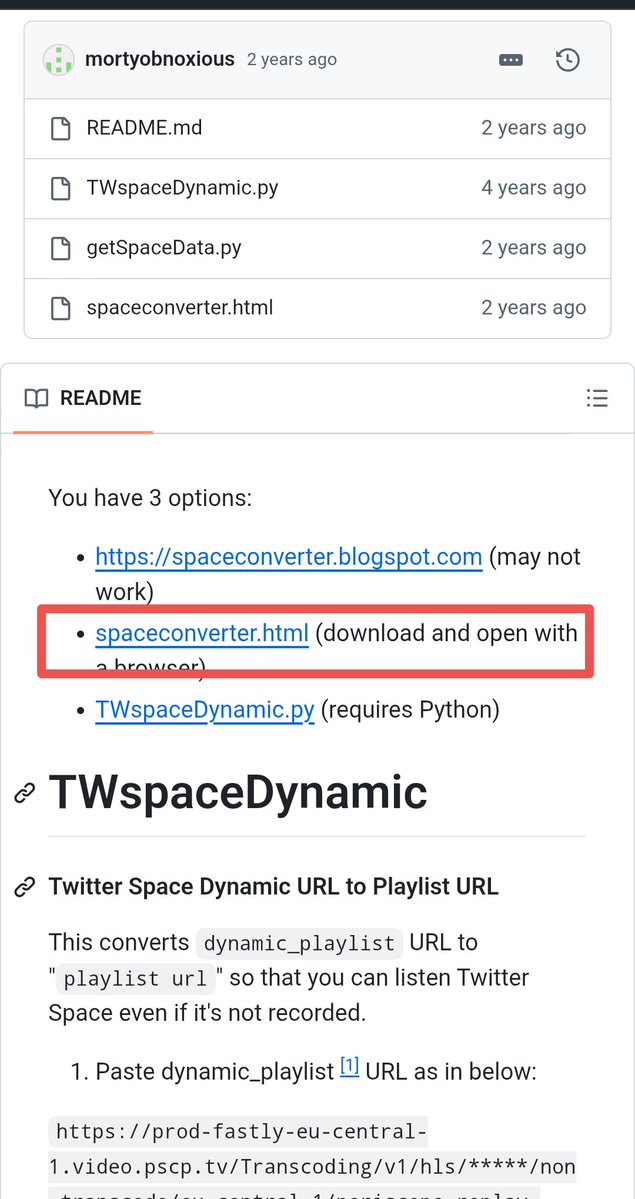
Task: Click the README.md file icon
Action: 60,128
